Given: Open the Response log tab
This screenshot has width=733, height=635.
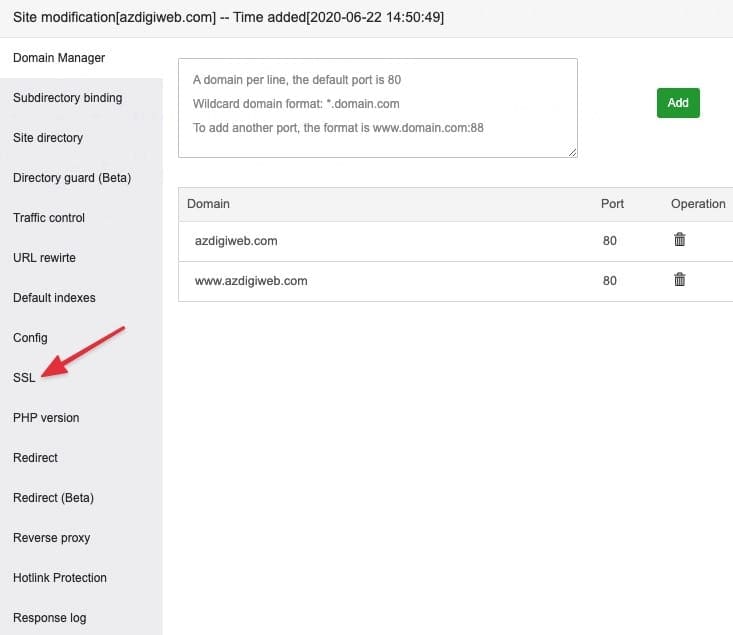Looking at the screenshot, I should tap(49, 618).
